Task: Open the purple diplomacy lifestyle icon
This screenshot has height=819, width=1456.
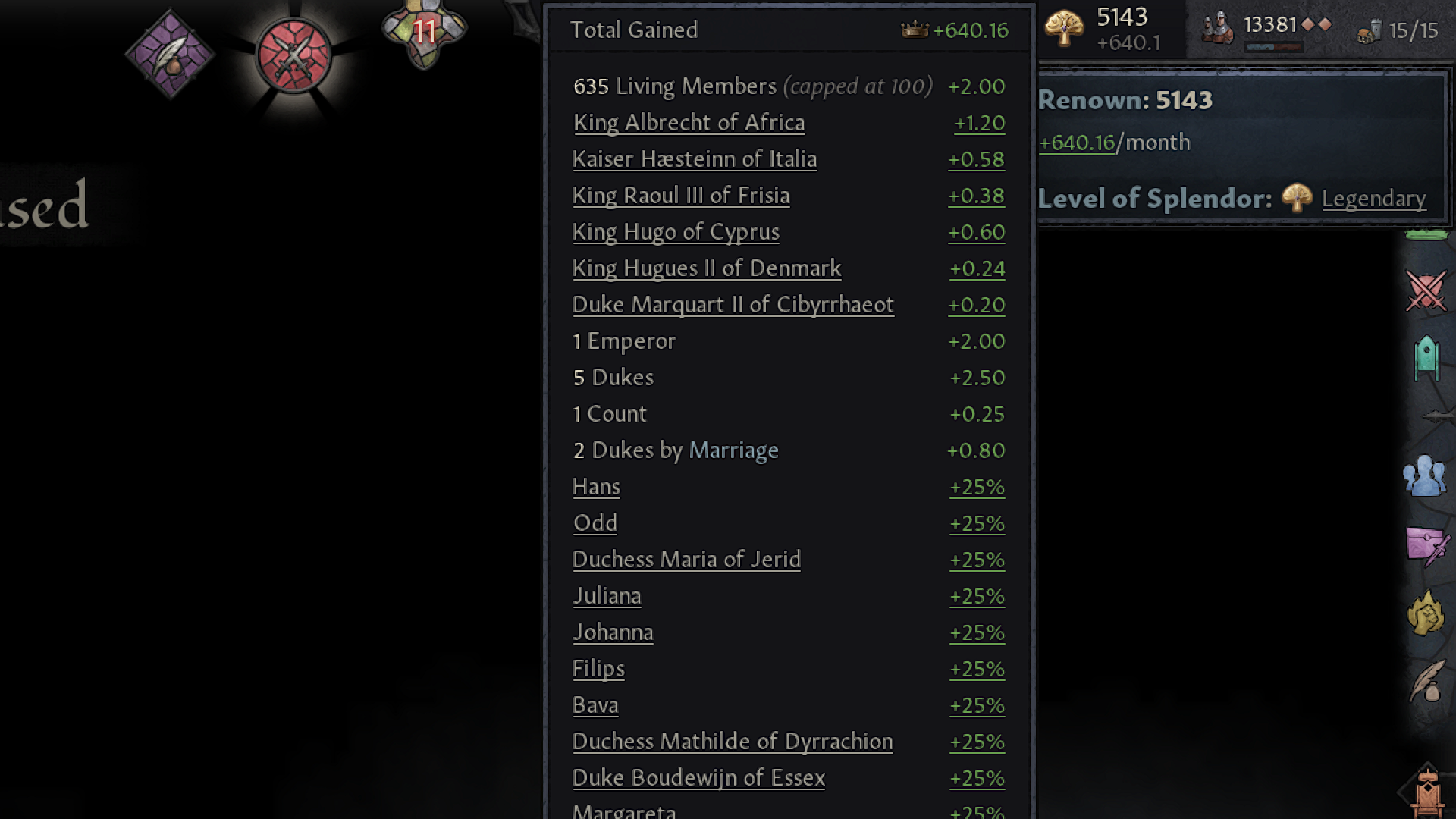Action: 171,55
